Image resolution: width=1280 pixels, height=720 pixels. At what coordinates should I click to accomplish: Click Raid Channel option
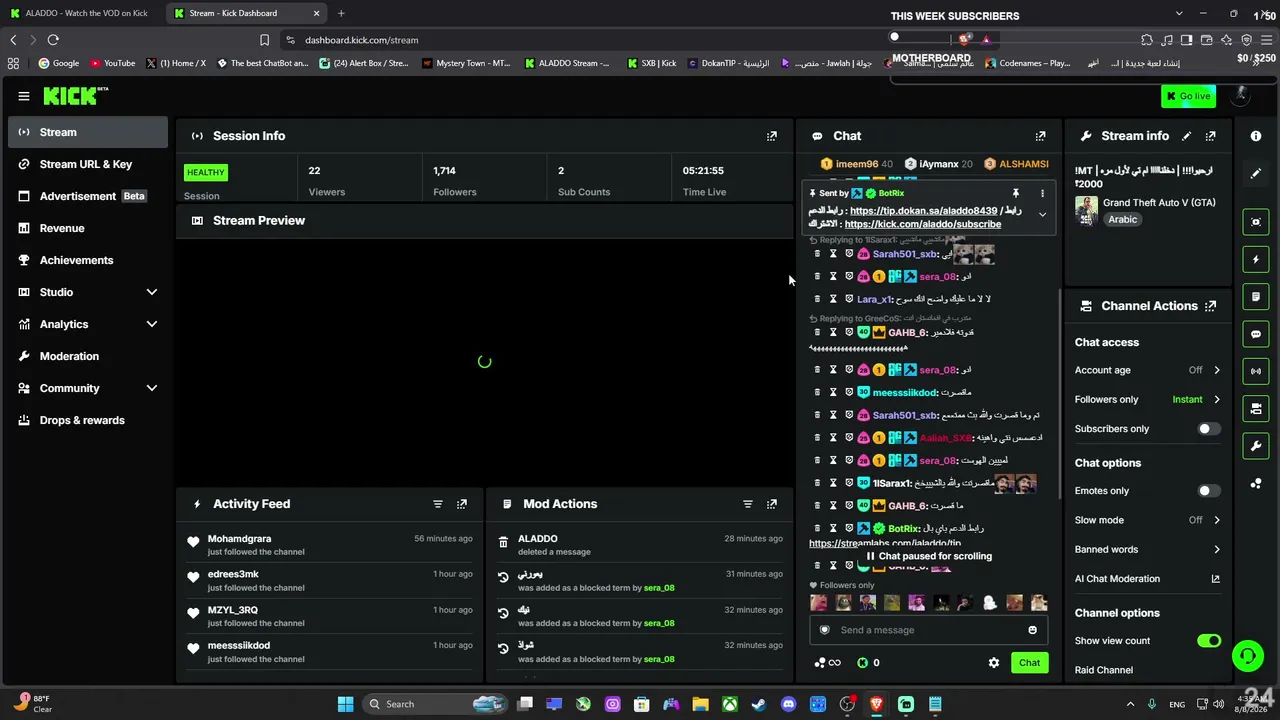pos(1104,670)
